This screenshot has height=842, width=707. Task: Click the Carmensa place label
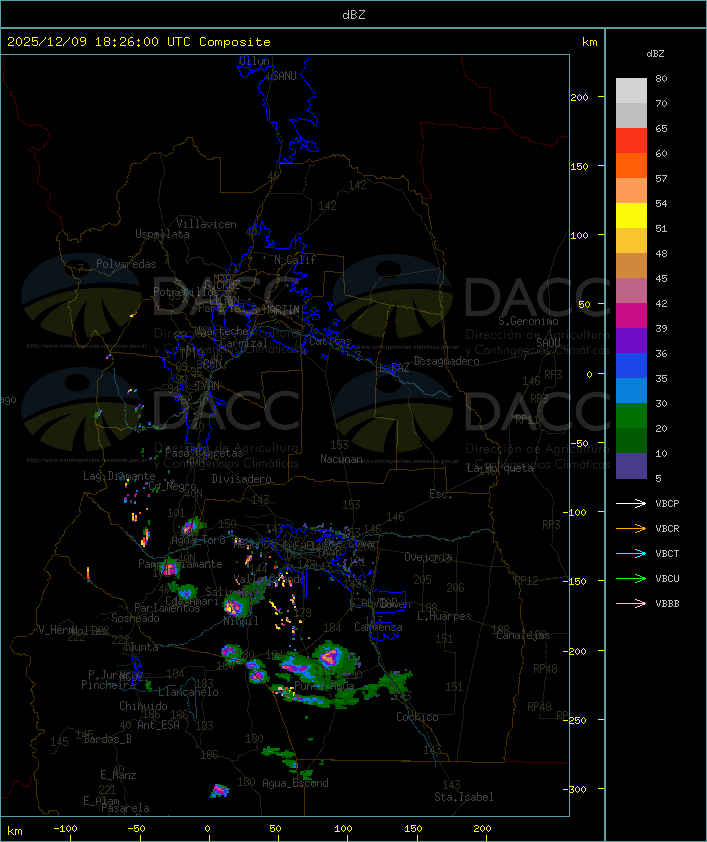pyautogui.click(x=378, y=627)
